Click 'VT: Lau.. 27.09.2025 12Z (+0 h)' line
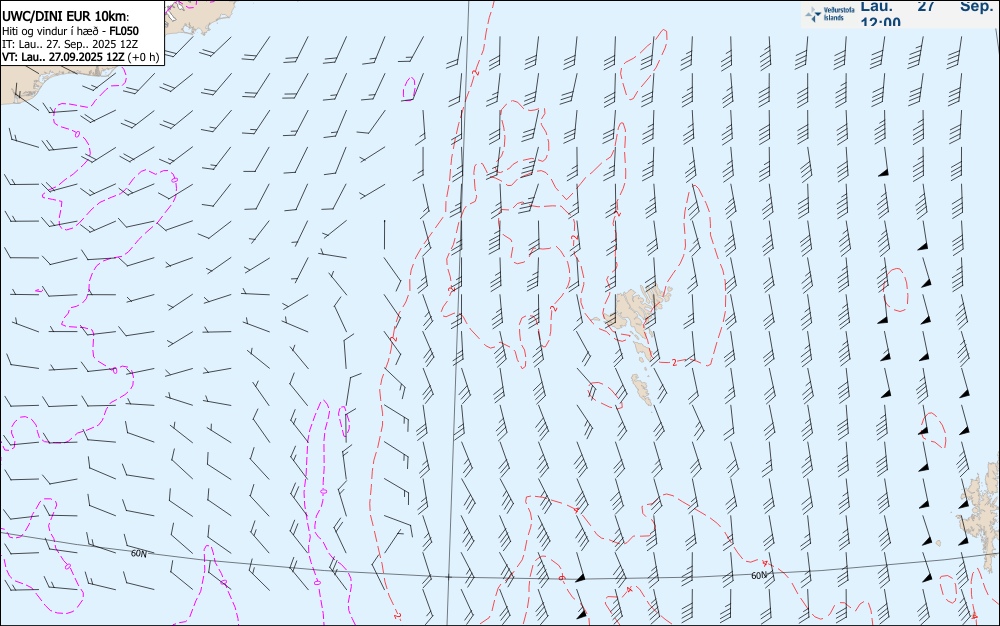Image resolution: width=1000 pixels, height=626 pixels. pyautogui.click(x=81, y=57)
